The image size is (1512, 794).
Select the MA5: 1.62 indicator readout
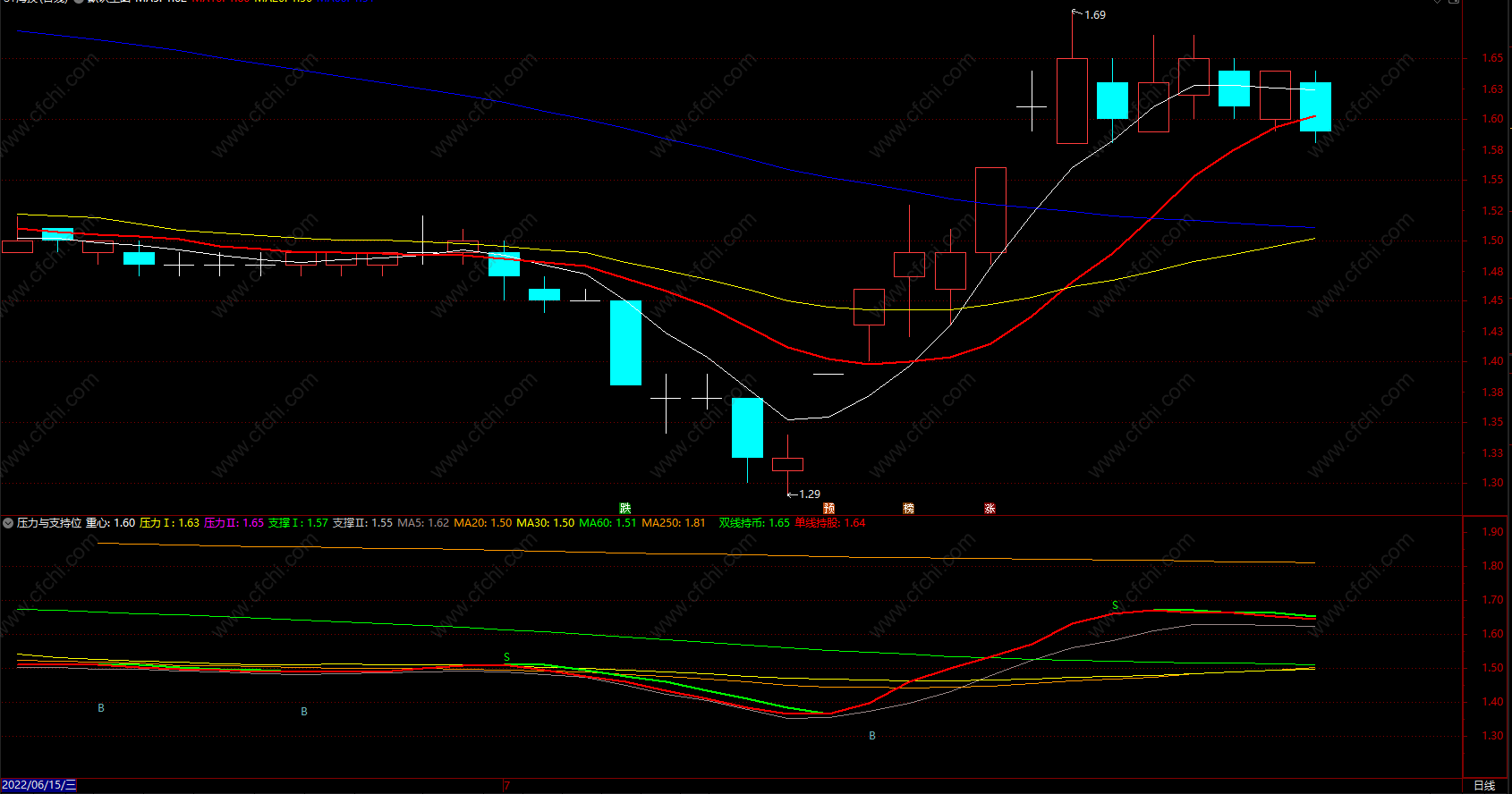point(423,523)
